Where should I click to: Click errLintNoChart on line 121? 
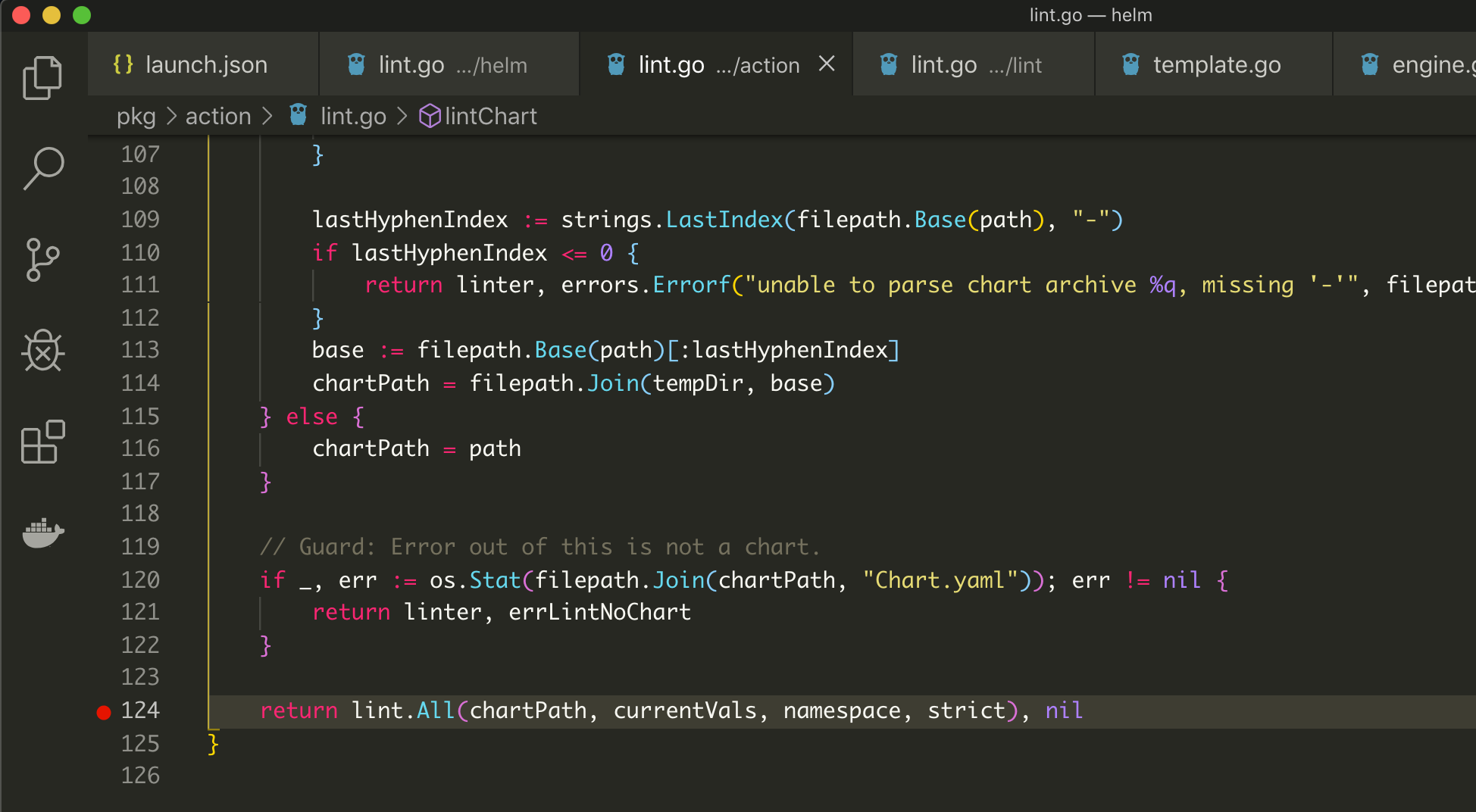pyautogui.click(x=599, y=612)
